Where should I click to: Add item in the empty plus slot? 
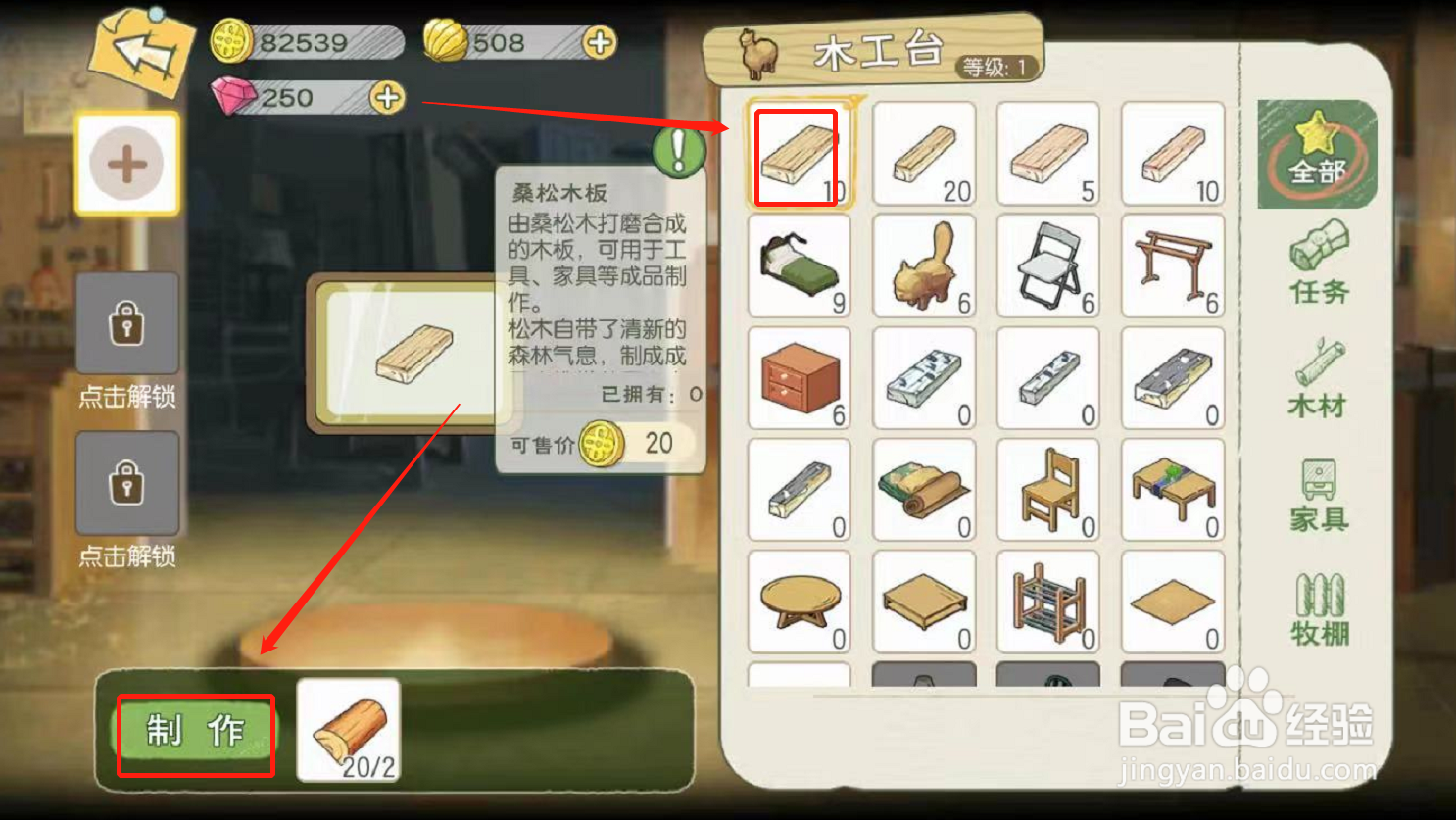tap(127, 164)
